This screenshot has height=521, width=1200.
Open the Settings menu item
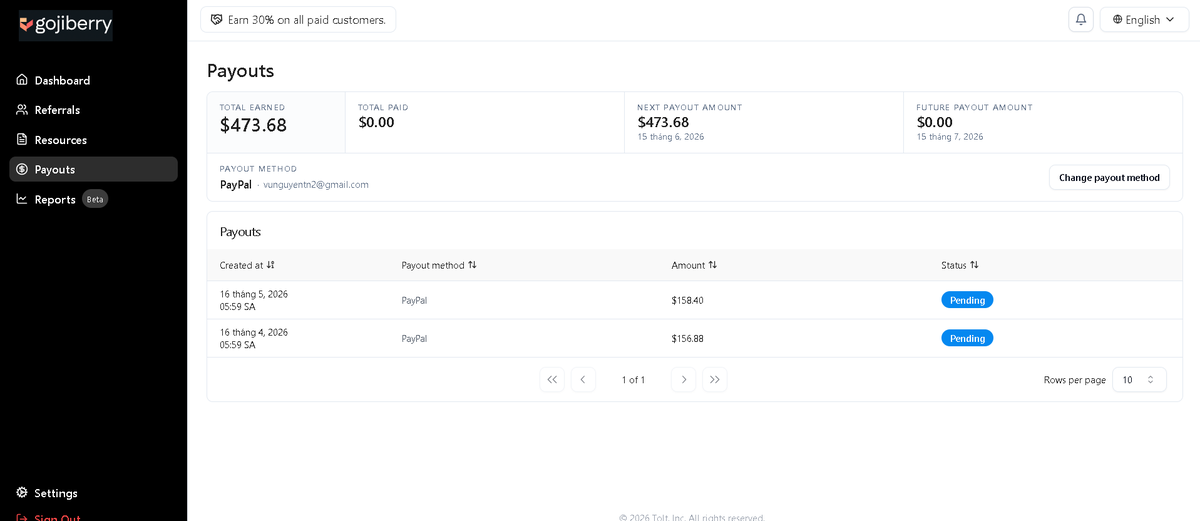93,493
